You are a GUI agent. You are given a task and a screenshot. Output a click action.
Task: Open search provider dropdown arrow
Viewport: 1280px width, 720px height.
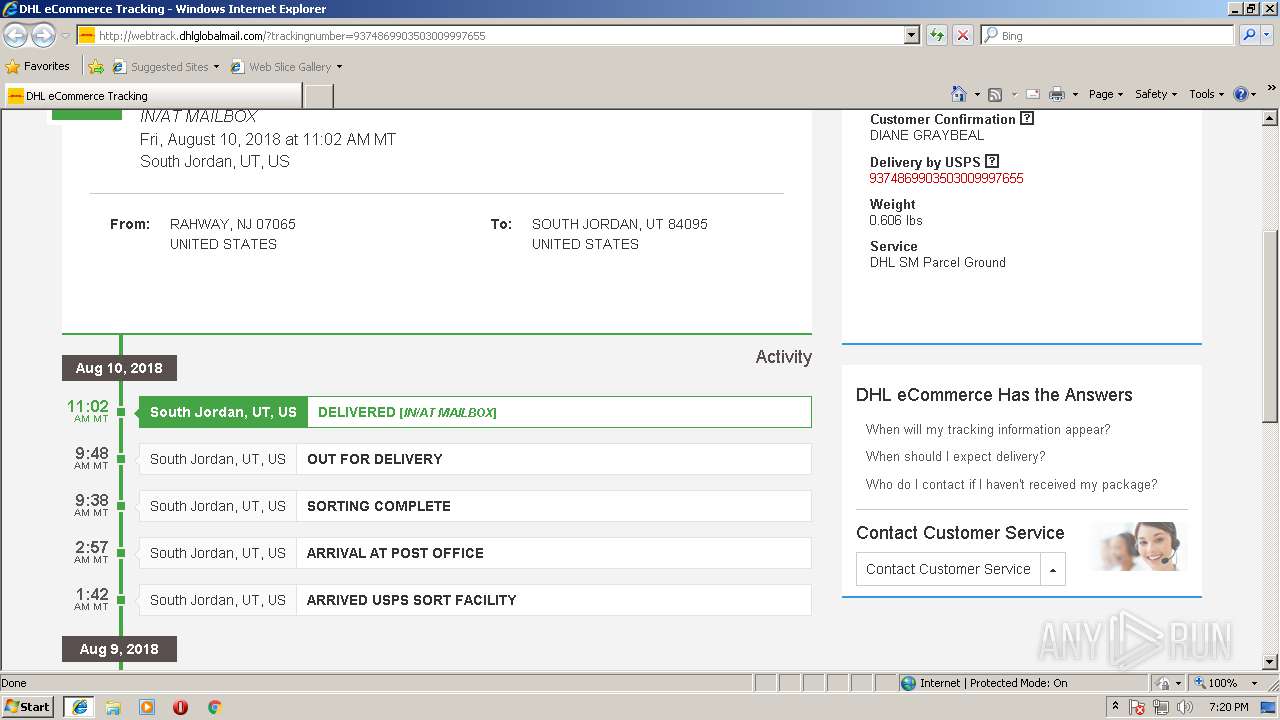(1268, 35)
